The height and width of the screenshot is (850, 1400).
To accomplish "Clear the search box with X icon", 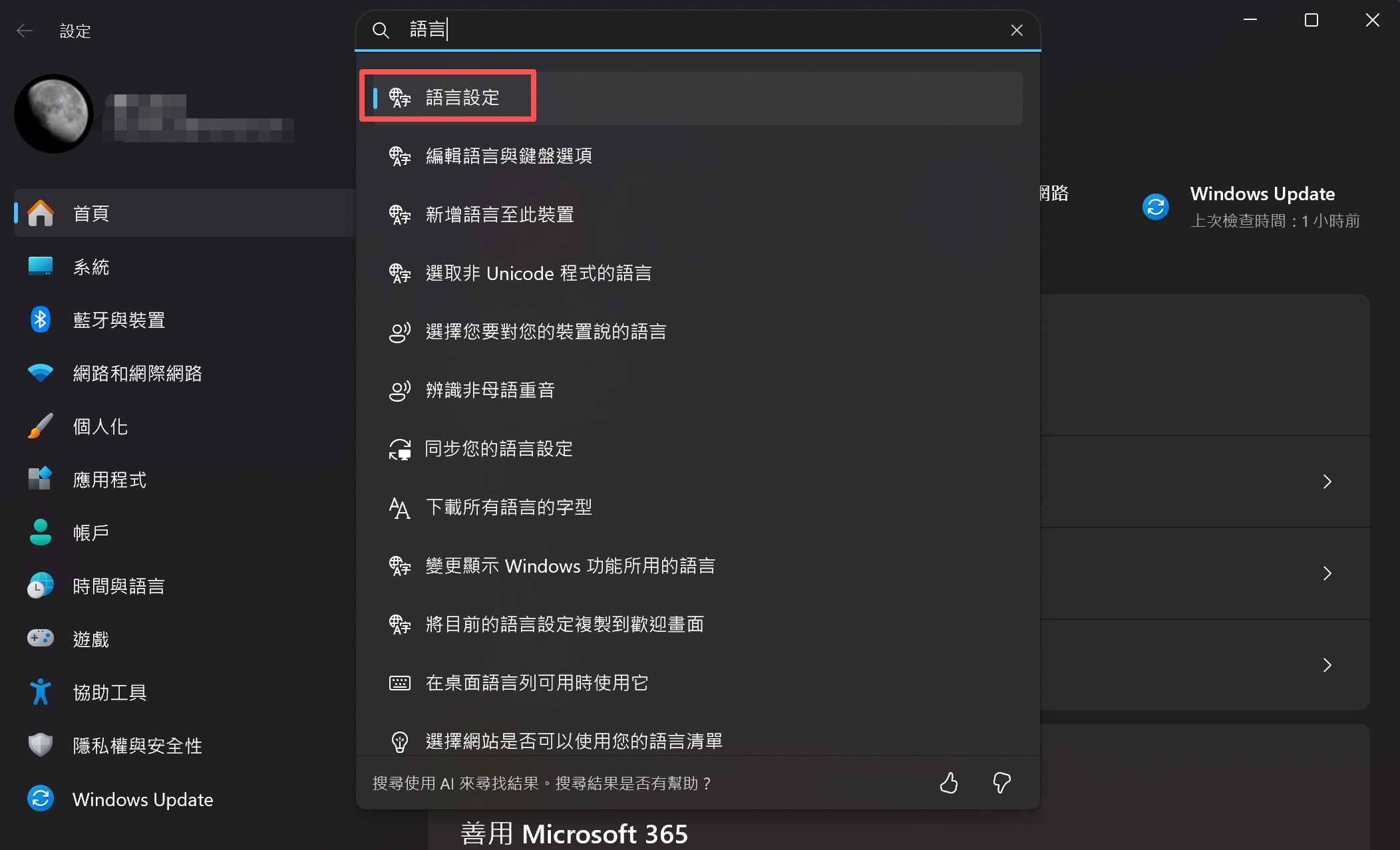I will pyautogui.click(x=1017, y=30).
